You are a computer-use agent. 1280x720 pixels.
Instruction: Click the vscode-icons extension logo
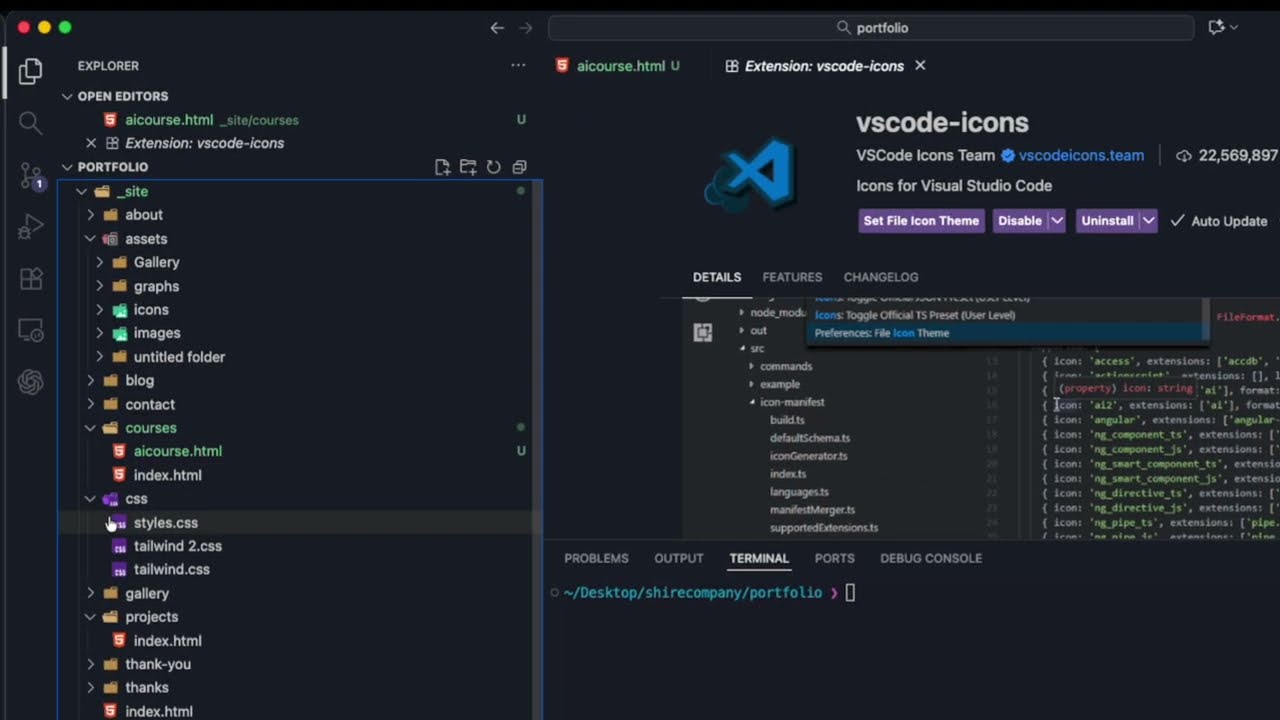tap(750, 174)
